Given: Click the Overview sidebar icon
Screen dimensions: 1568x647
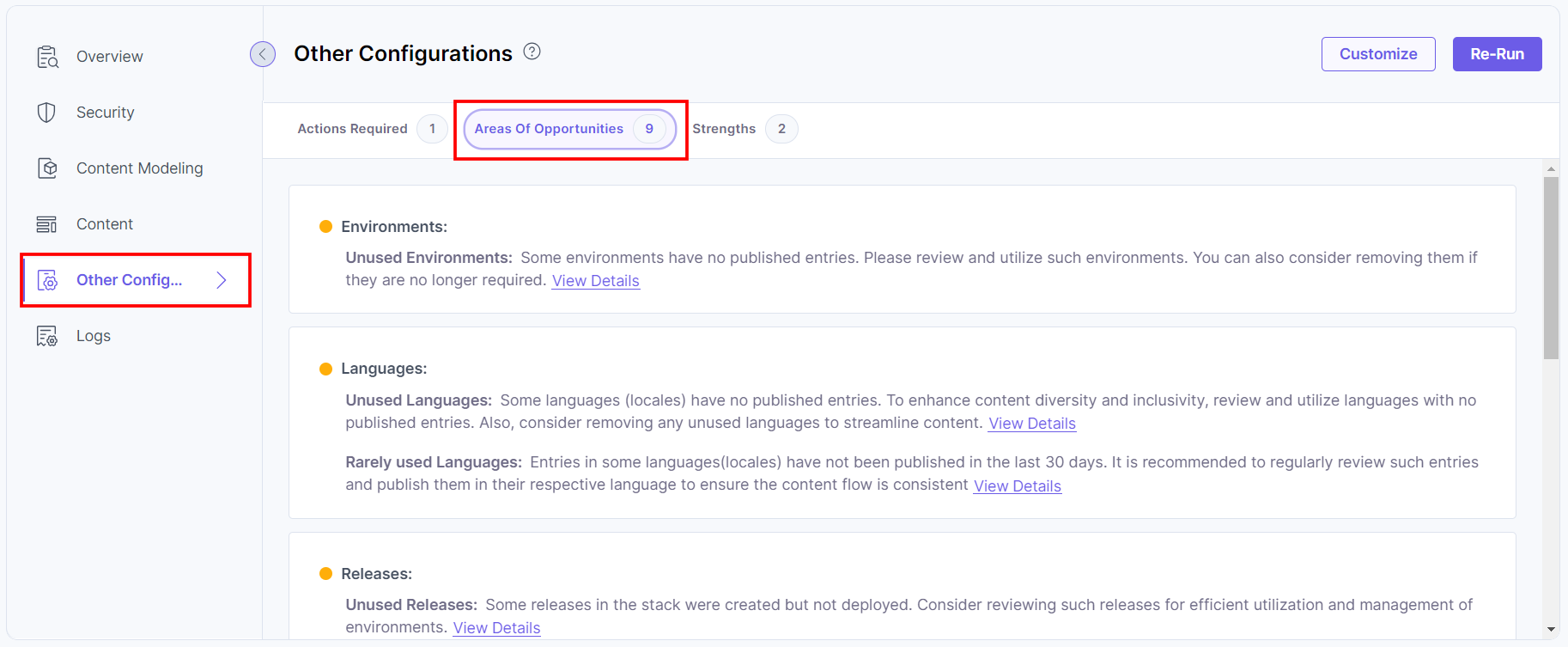Looking at the screenshot, I should point(47,57).
